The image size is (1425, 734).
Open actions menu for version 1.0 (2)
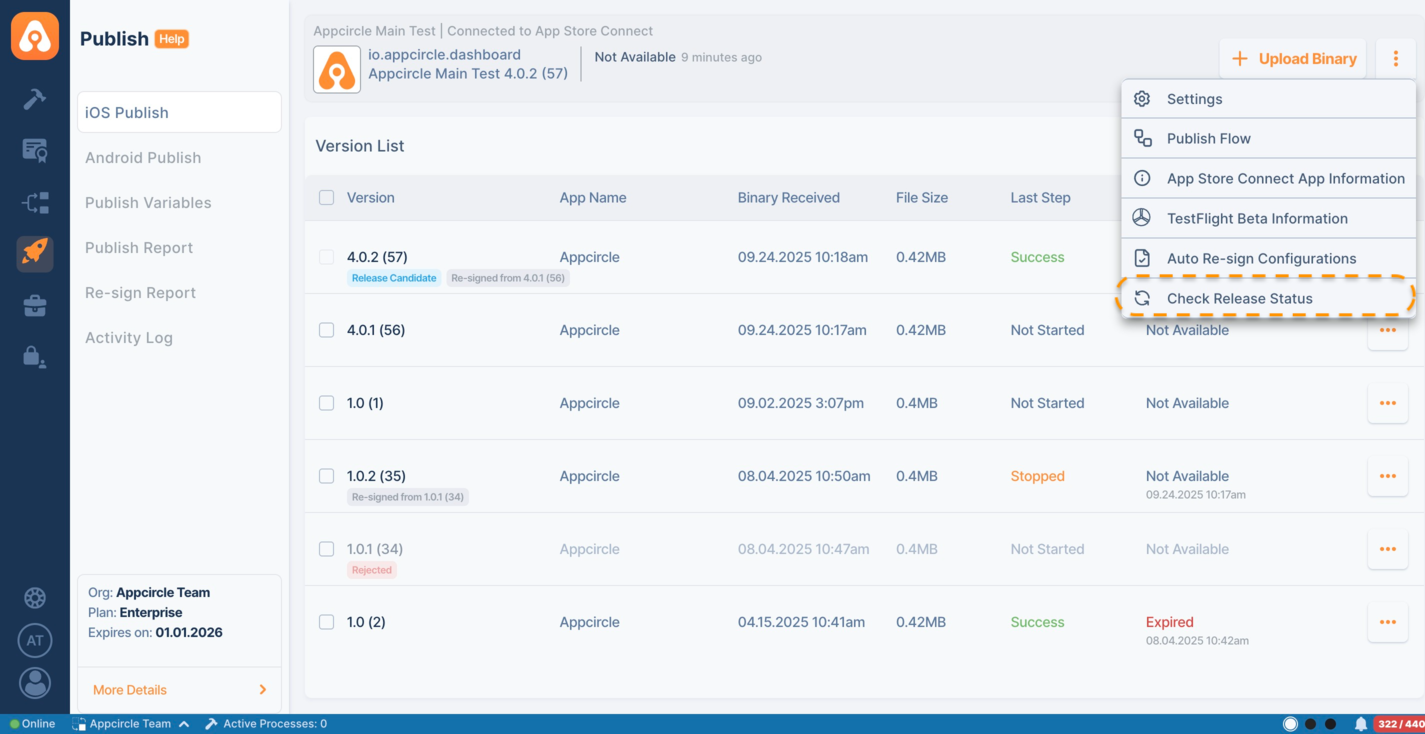tap(1387, 622)
